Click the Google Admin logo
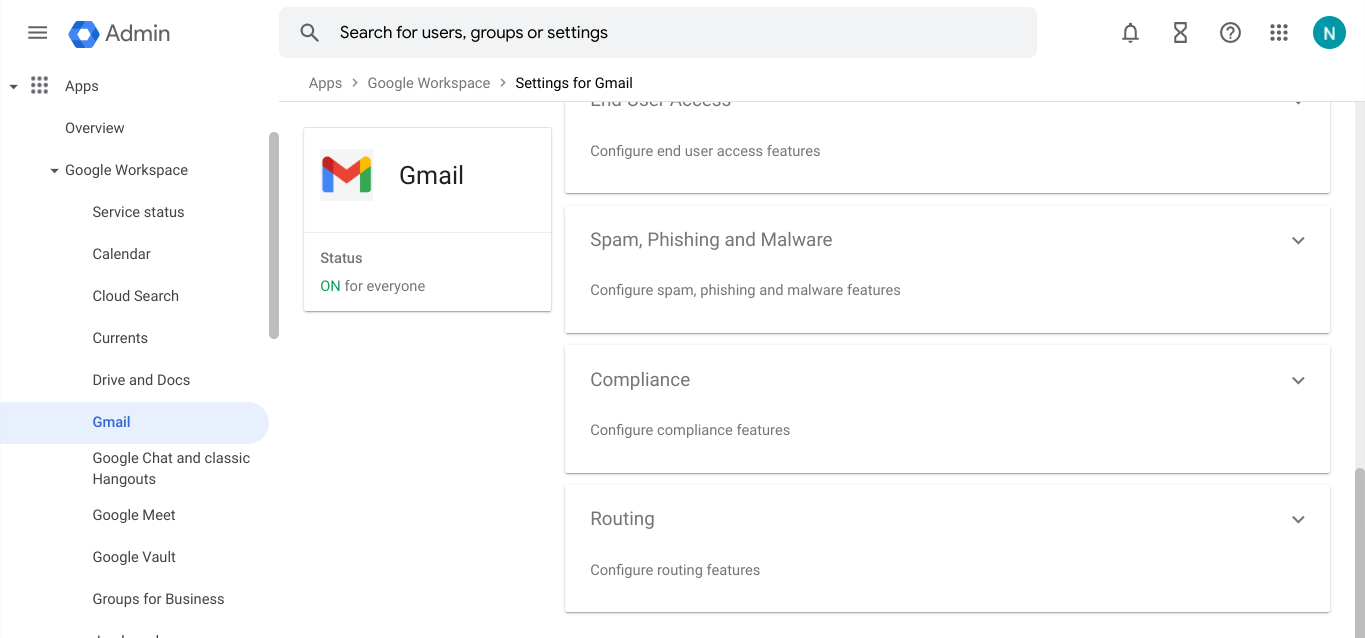 (x=119, y=33)
